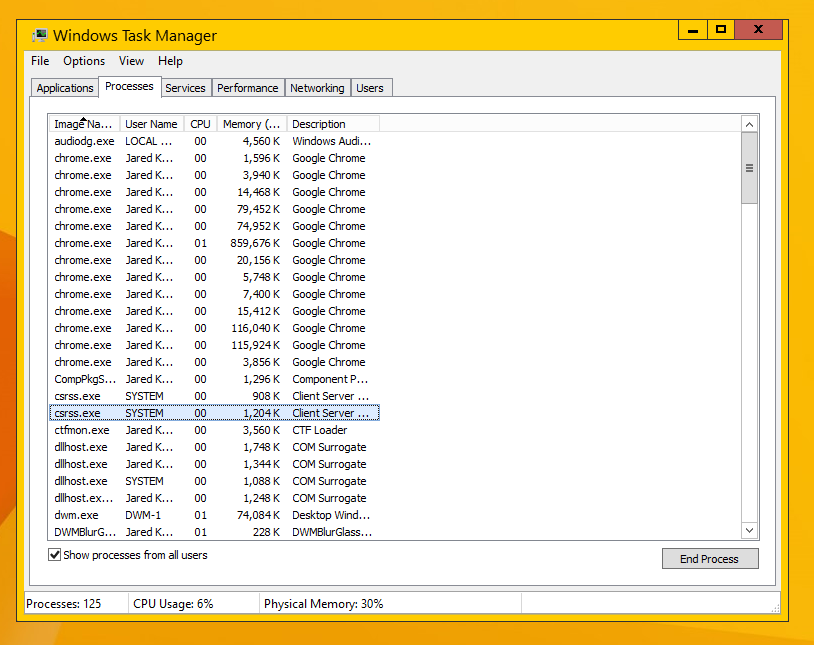Open the View menu
Screen dimensions: 814x645
131,61
